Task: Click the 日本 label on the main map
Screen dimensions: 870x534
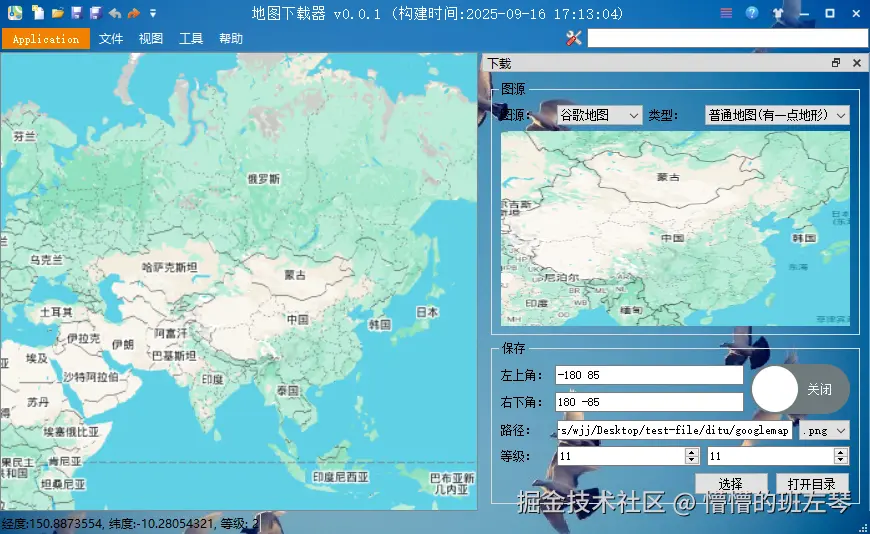Action: click(x=427, y=312)
